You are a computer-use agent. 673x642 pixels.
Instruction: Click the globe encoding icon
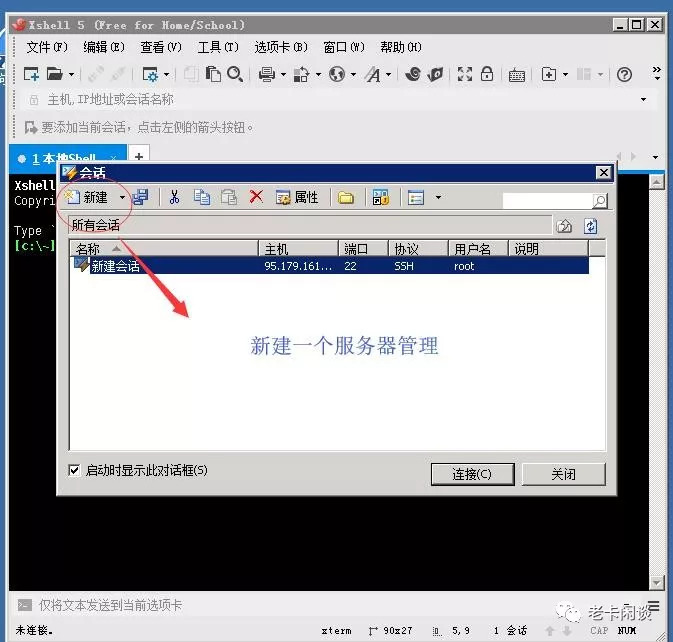pos(336,74)
